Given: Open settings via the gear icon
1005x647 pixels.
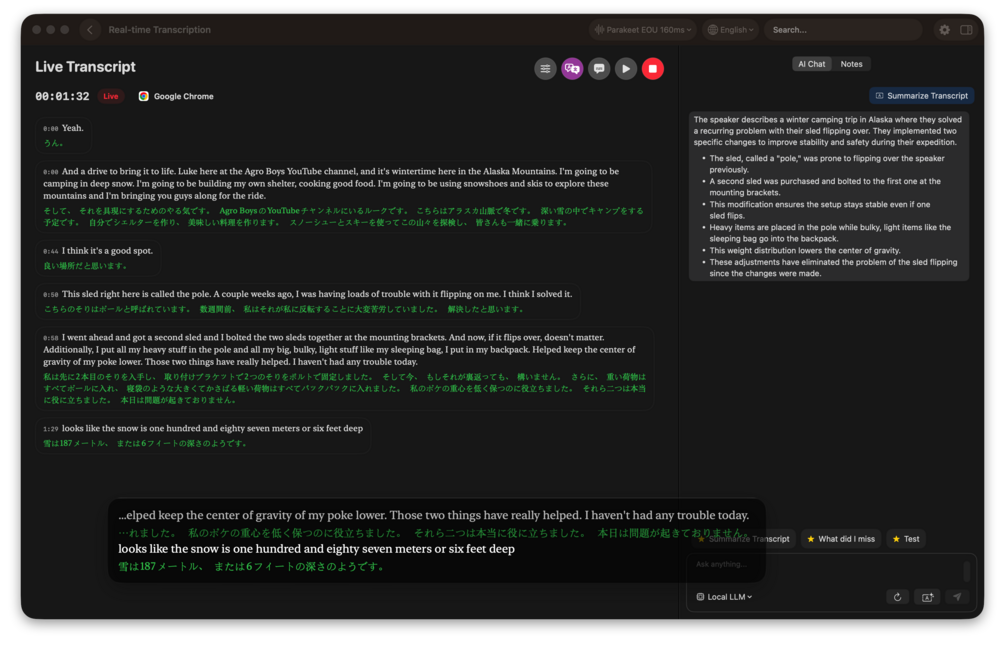Looking at the screenshot, I should [x=944, y=29].
